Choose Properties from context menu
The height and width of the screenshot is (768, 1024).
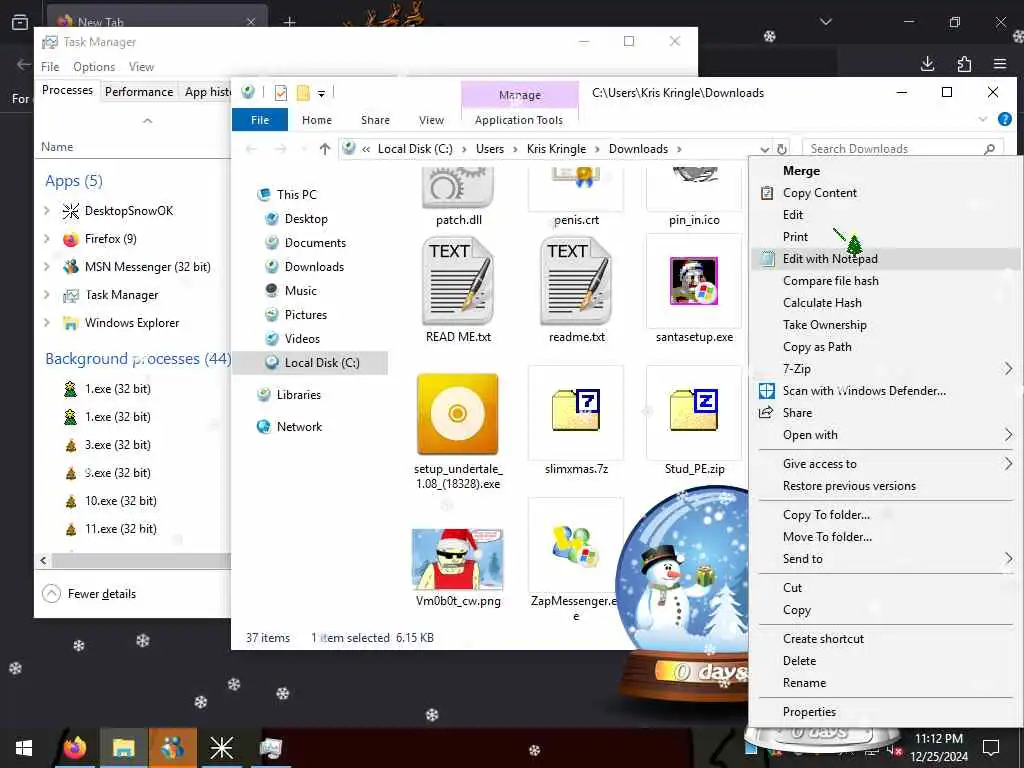click(x=885, y=711)
